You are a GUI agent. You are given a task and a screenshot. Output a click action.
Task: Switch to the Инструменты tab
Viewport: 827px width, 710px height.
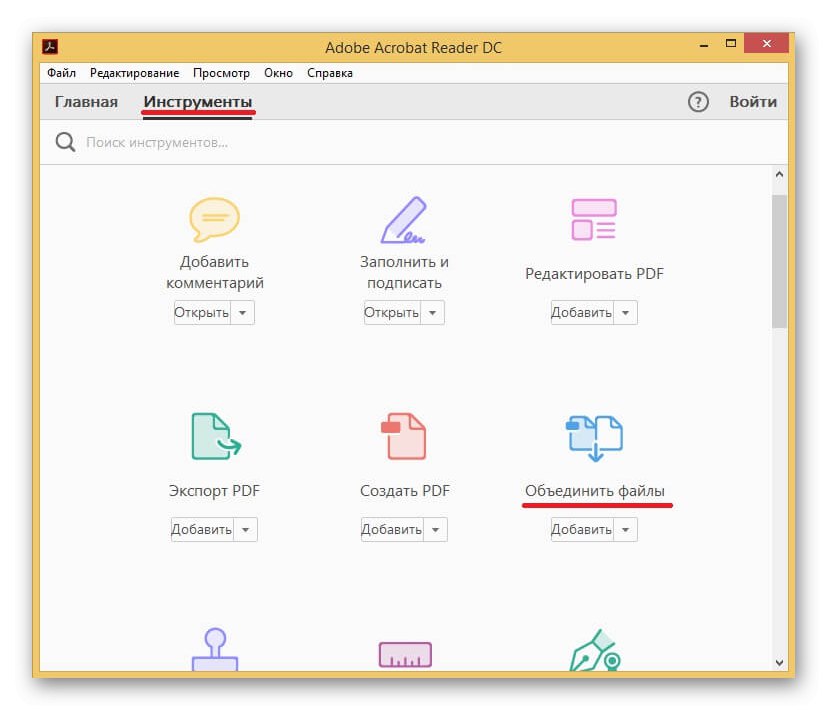[x=198, y=102]
